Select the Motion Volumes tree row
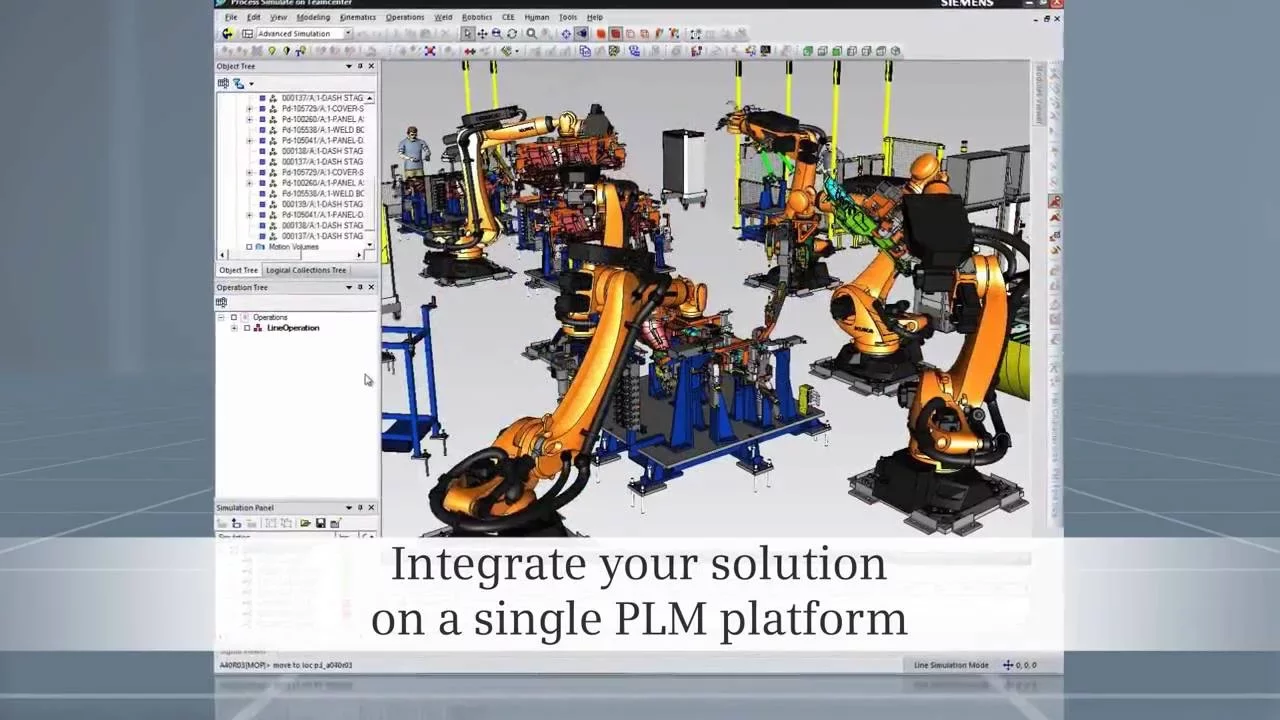Image resolution: width=1280 pixels, height=720 pixels. point(293,247)
